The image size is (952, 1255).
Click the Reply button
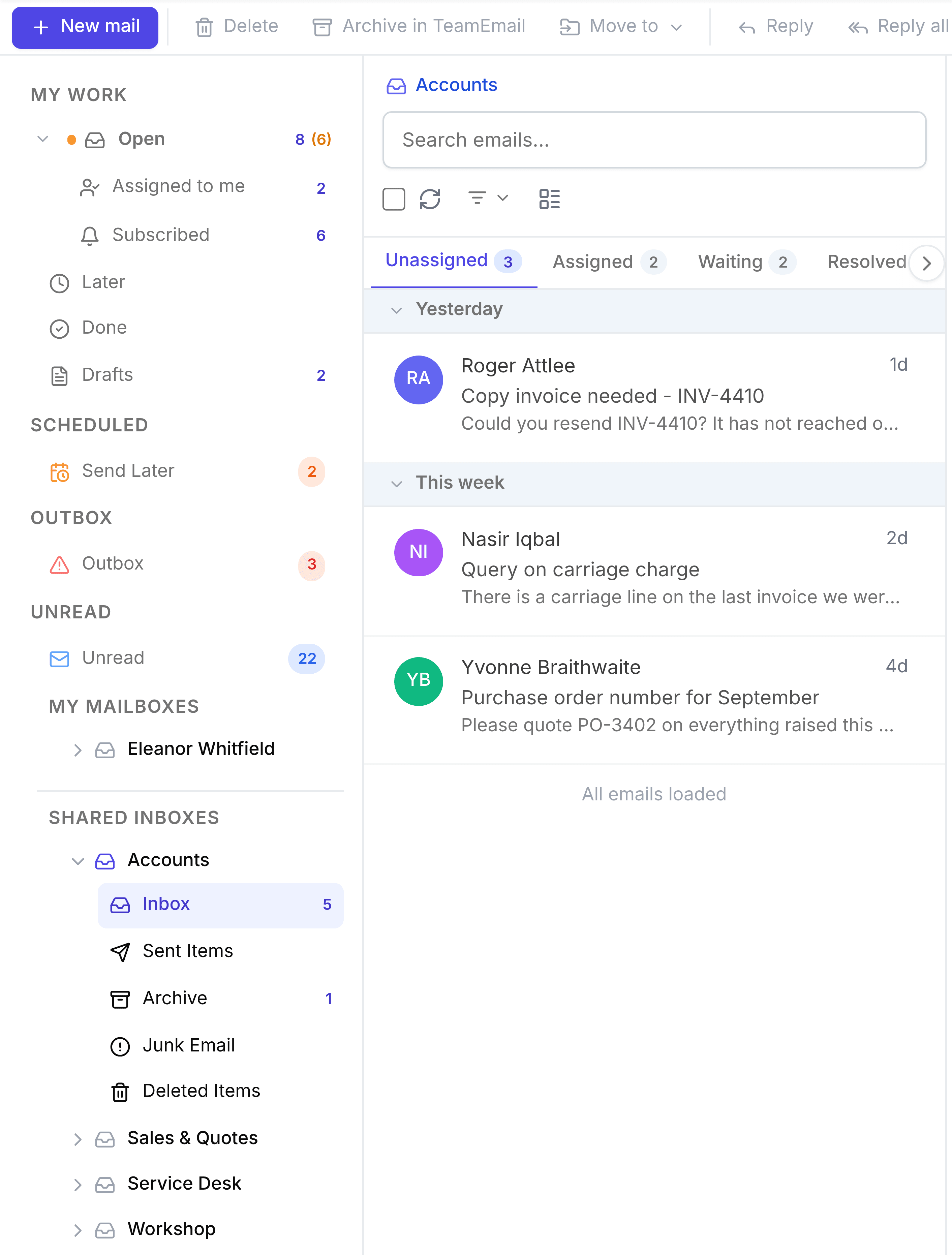click(775, 26)
